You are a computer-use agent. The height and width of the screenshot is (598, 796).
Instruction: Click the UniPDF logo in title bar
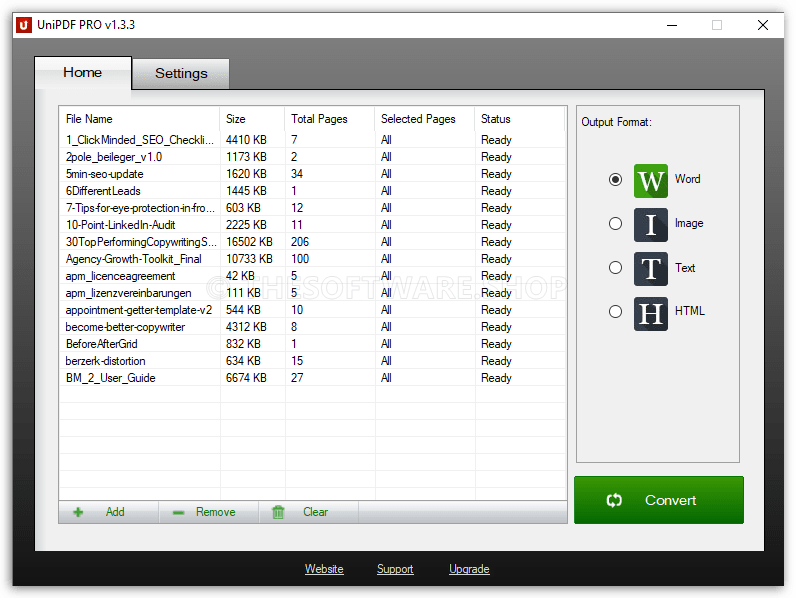[x=24, y=25]
